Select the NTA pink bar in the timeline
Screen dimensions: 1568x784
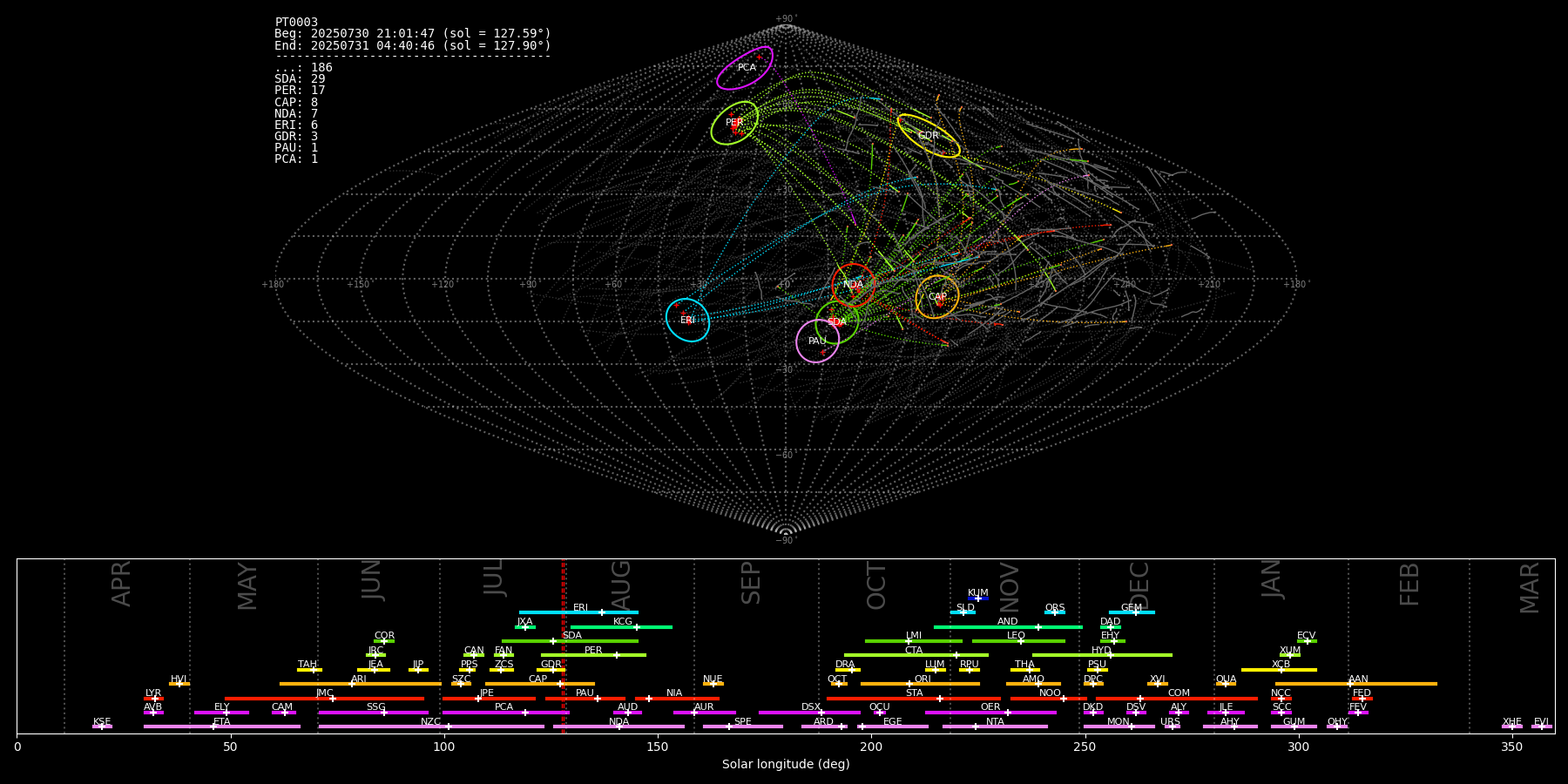tap(995, 727)
